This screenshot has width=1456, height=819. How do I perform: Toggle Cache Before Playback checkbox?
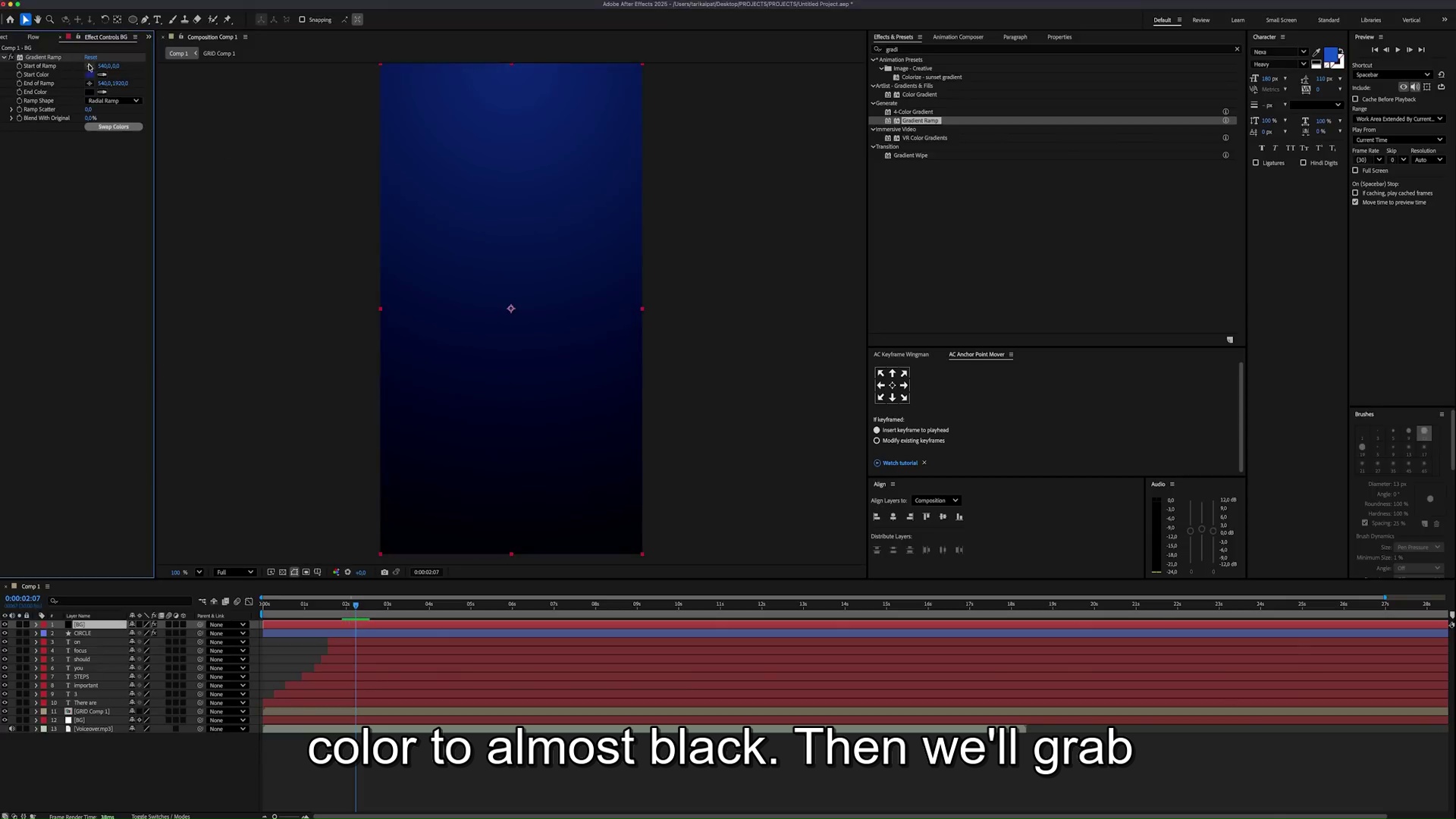tap(1355, 99)
